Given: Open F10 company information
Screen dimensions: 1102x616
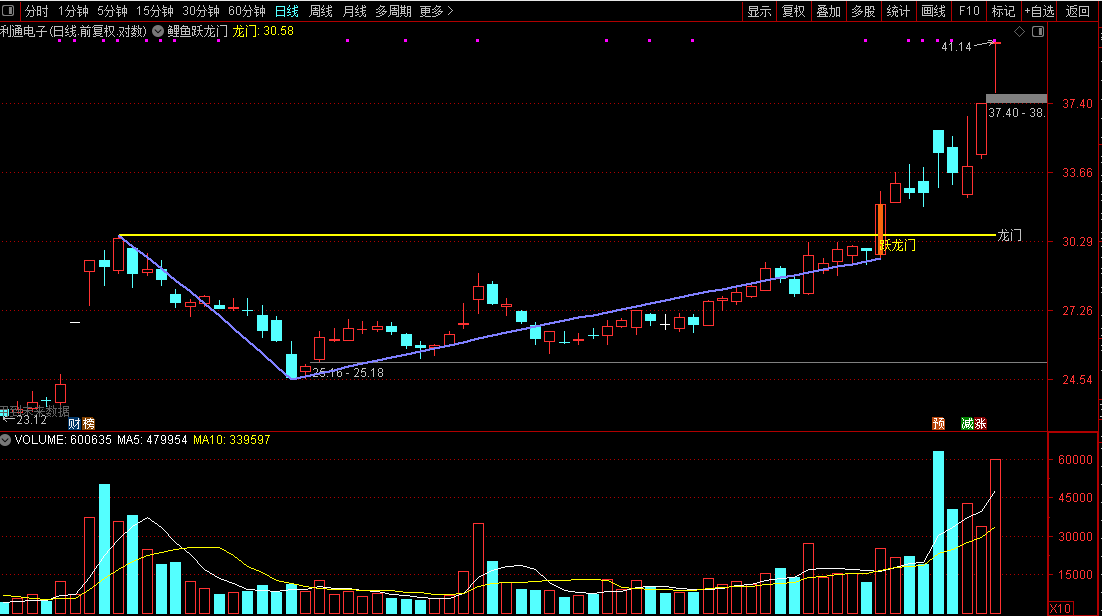Looking at the screenshot, I should [968, 11].
